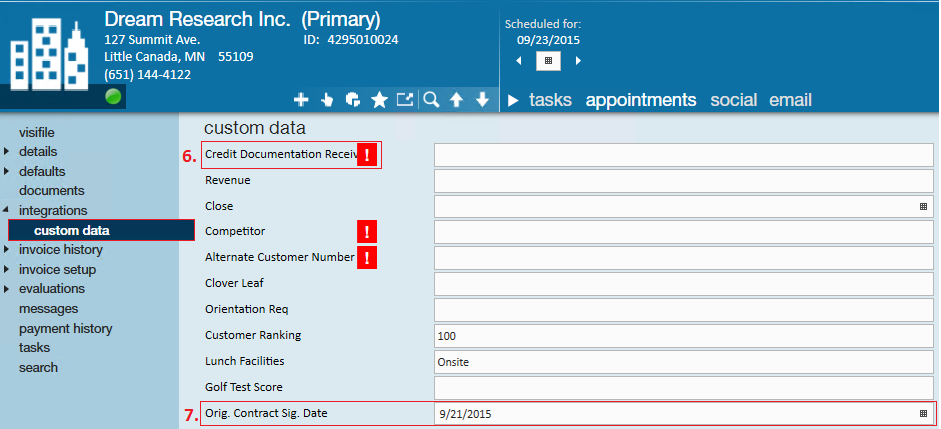Screen dimensions: 941x429
Task: Click the ID number 4295010024
Action: [363, 40]
